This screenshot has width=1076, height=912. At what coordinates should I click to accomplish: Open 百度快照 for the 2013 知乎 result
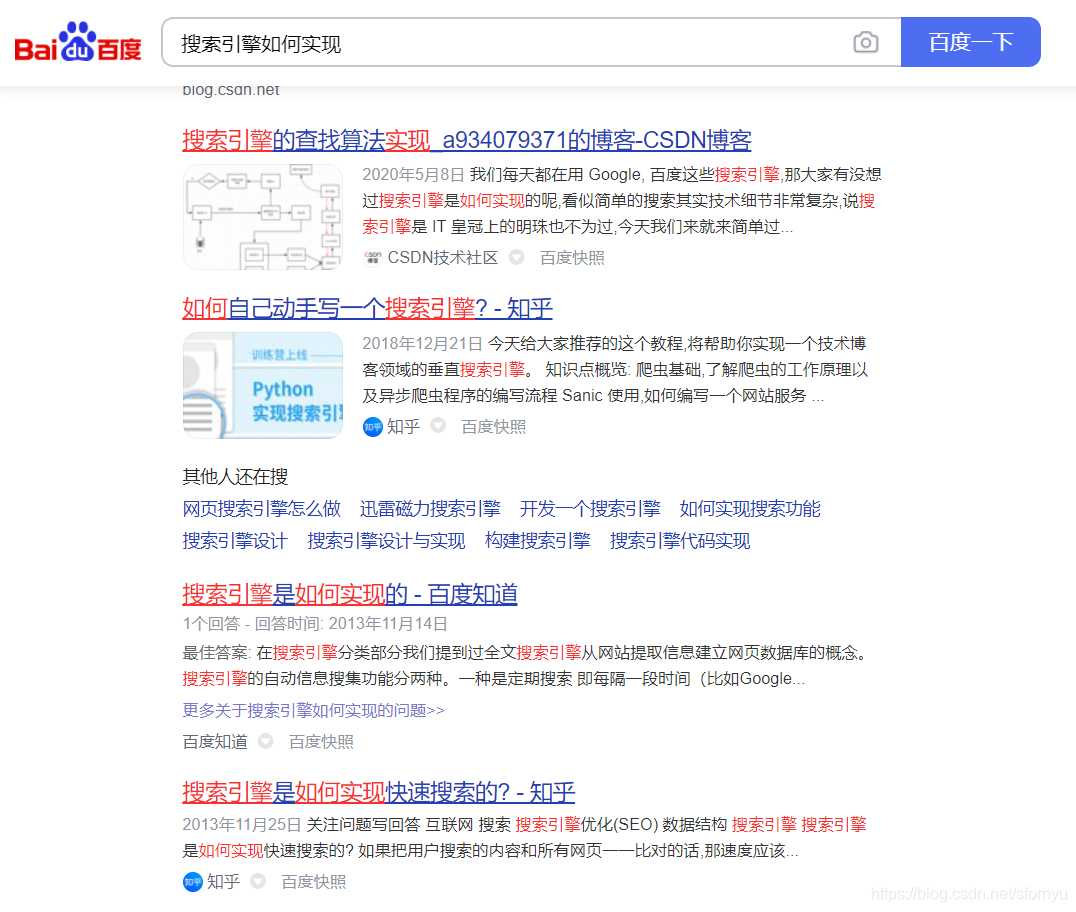click(x=314, y=882)
